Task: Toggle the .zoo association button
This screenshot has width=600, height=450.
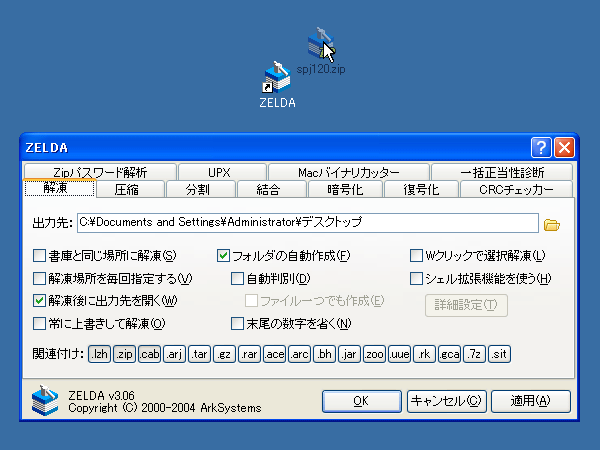Action: click(x=374, y=354)
